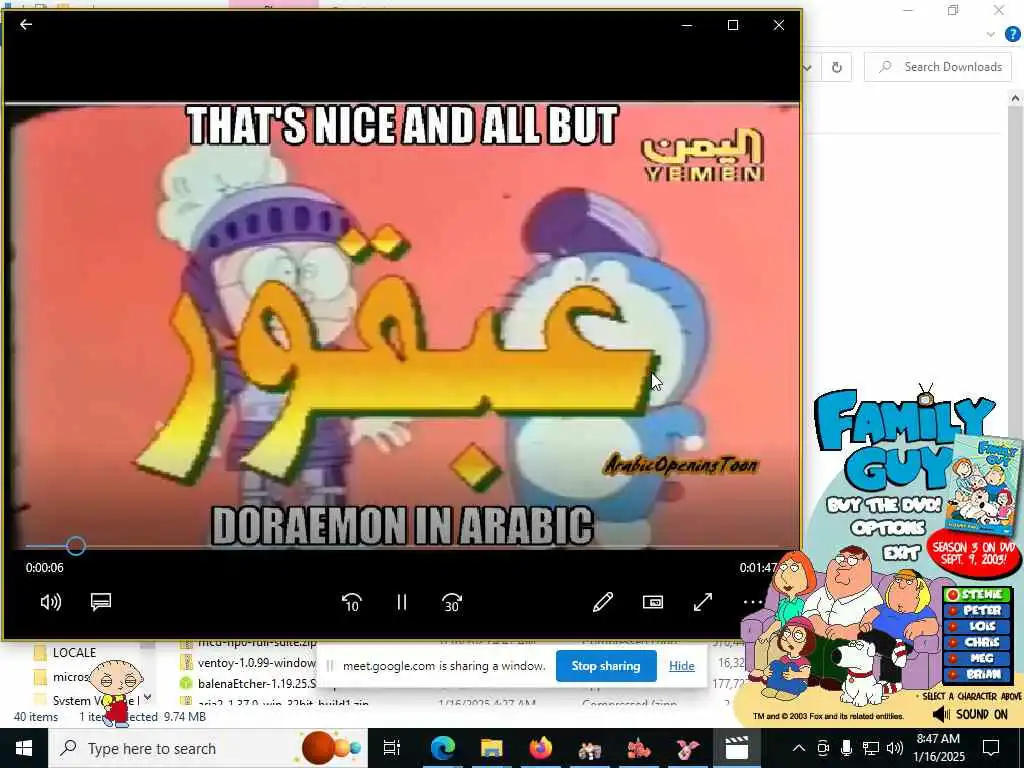Click the red character taskbar icon
This screenshot has width=1024, height=768.
[639, 748]
